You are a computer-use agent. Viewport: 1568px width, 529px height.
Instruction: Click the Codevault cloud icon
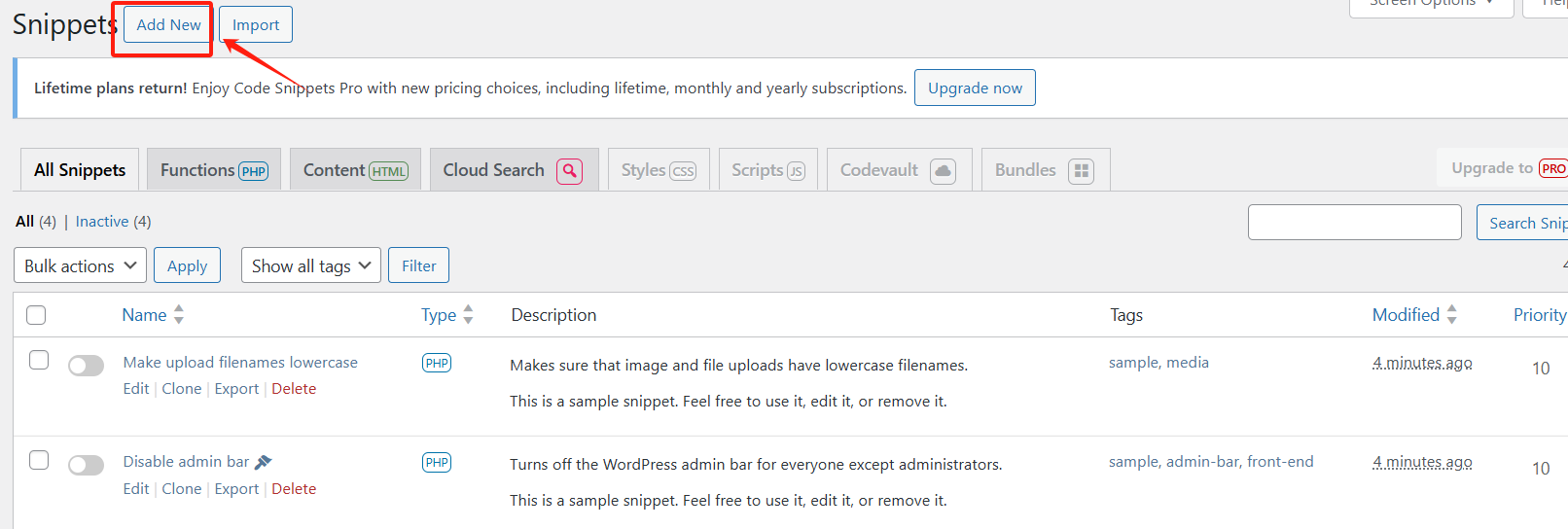tap(943, 171)
